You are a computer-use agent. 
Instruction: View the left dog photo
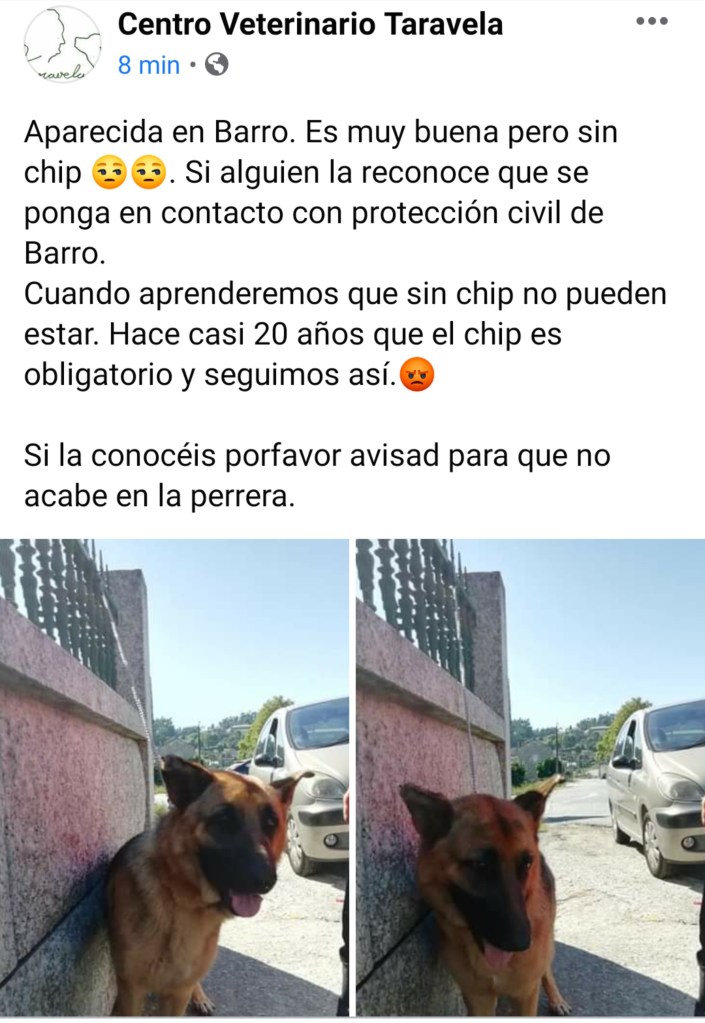coord(174,778)
